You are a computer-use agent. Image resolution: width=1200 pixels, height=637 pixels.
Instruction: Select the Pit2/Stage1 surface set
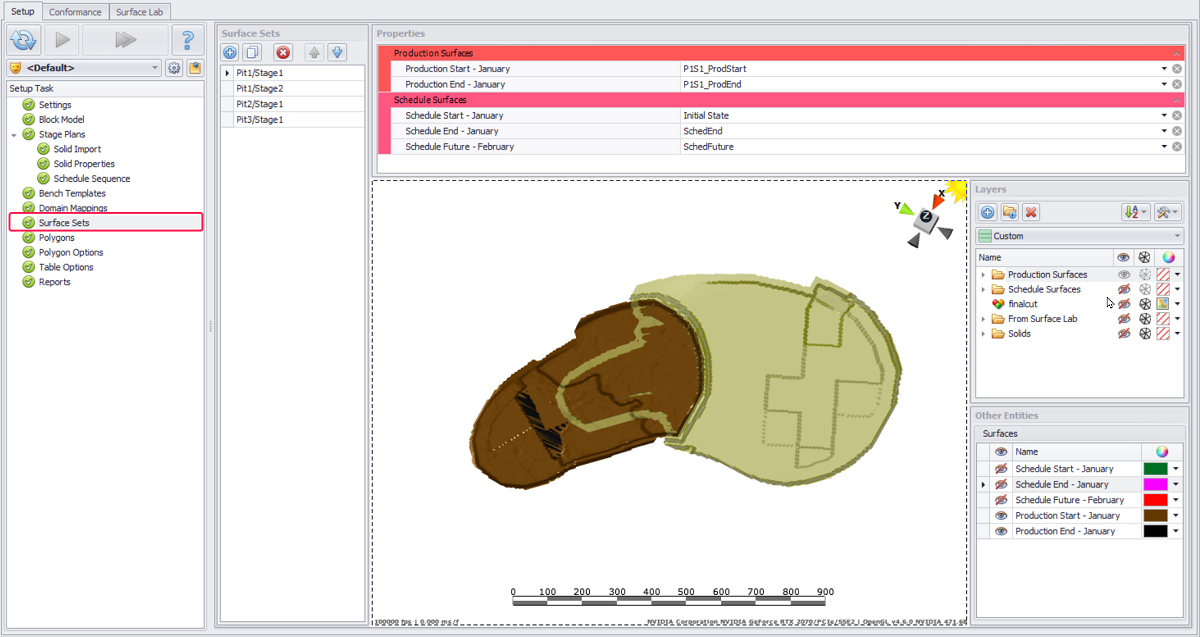(259, 104)
